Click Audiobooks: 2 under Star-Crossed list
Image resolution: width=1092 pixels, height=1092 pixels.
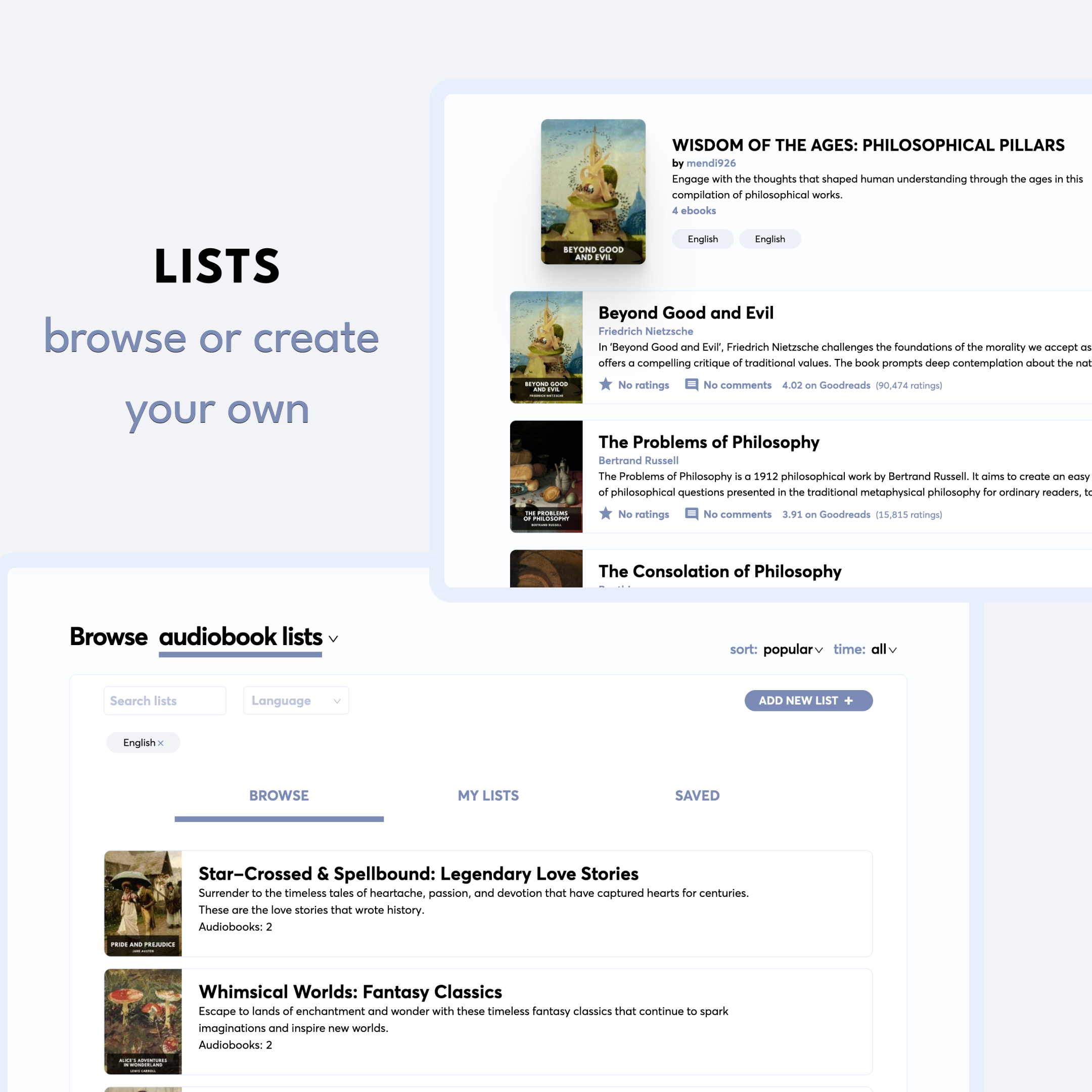click(x=235, y=927)
